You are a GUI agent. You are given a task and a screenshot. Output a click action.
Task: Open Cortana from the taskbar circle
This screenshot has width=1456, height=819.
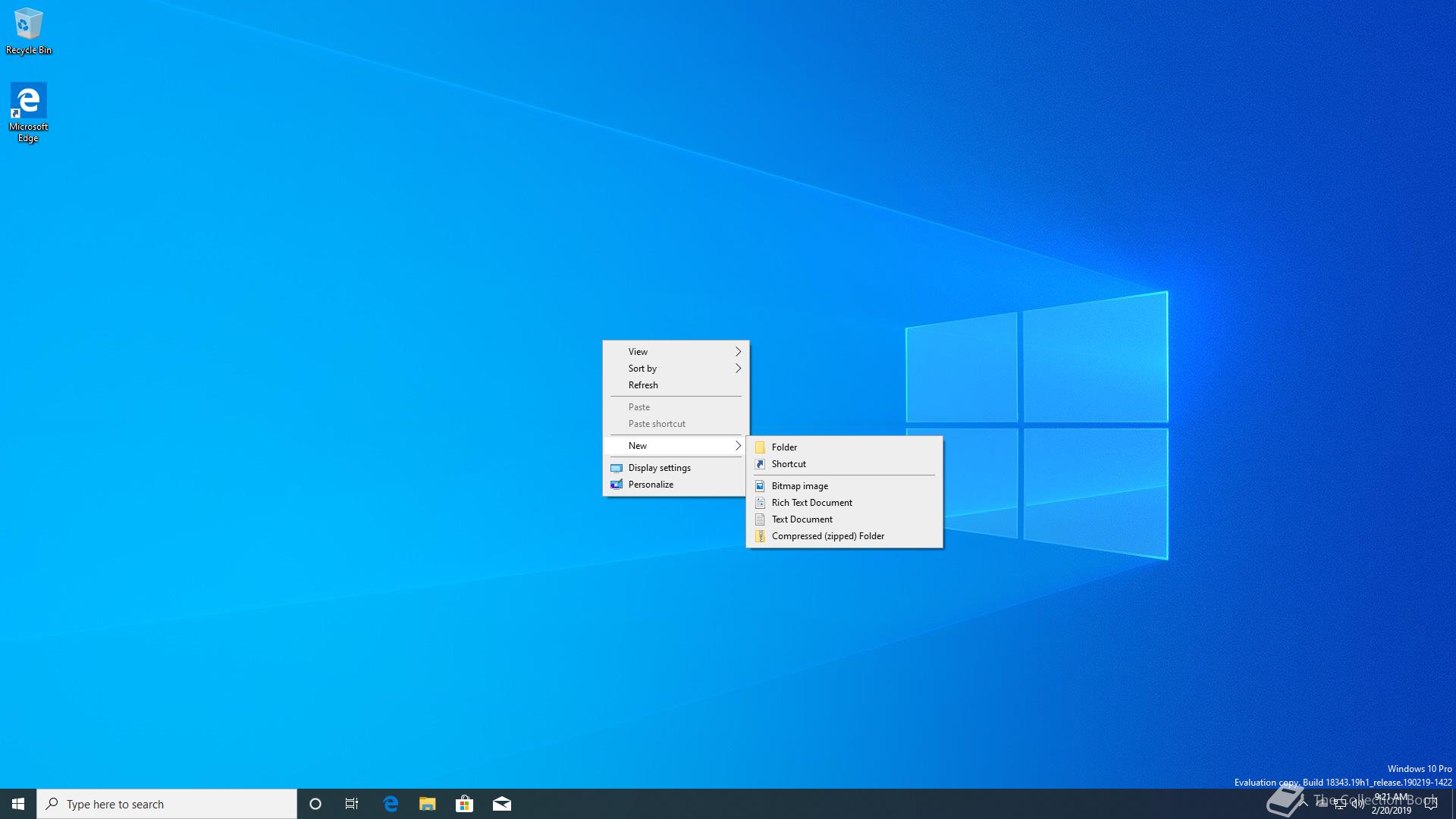coord(315,804)
